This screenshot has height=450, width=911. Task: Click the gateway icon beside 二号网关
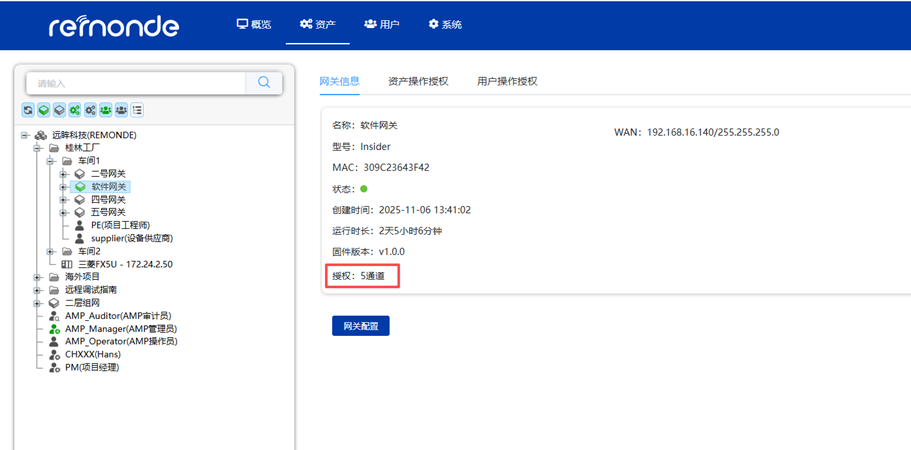pos(80,174)
